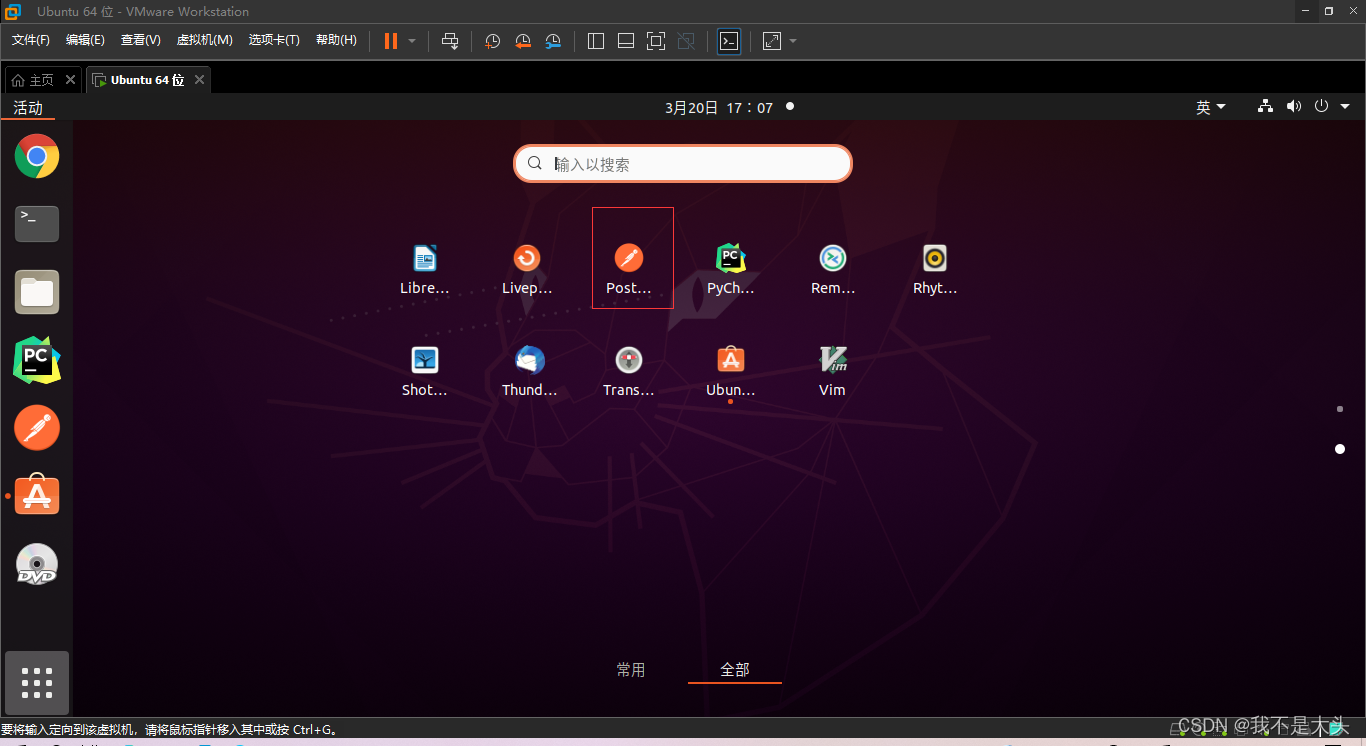The image size is (1366, 746).
Task: Open the 选项卡(T) menu
Action: 274,40
